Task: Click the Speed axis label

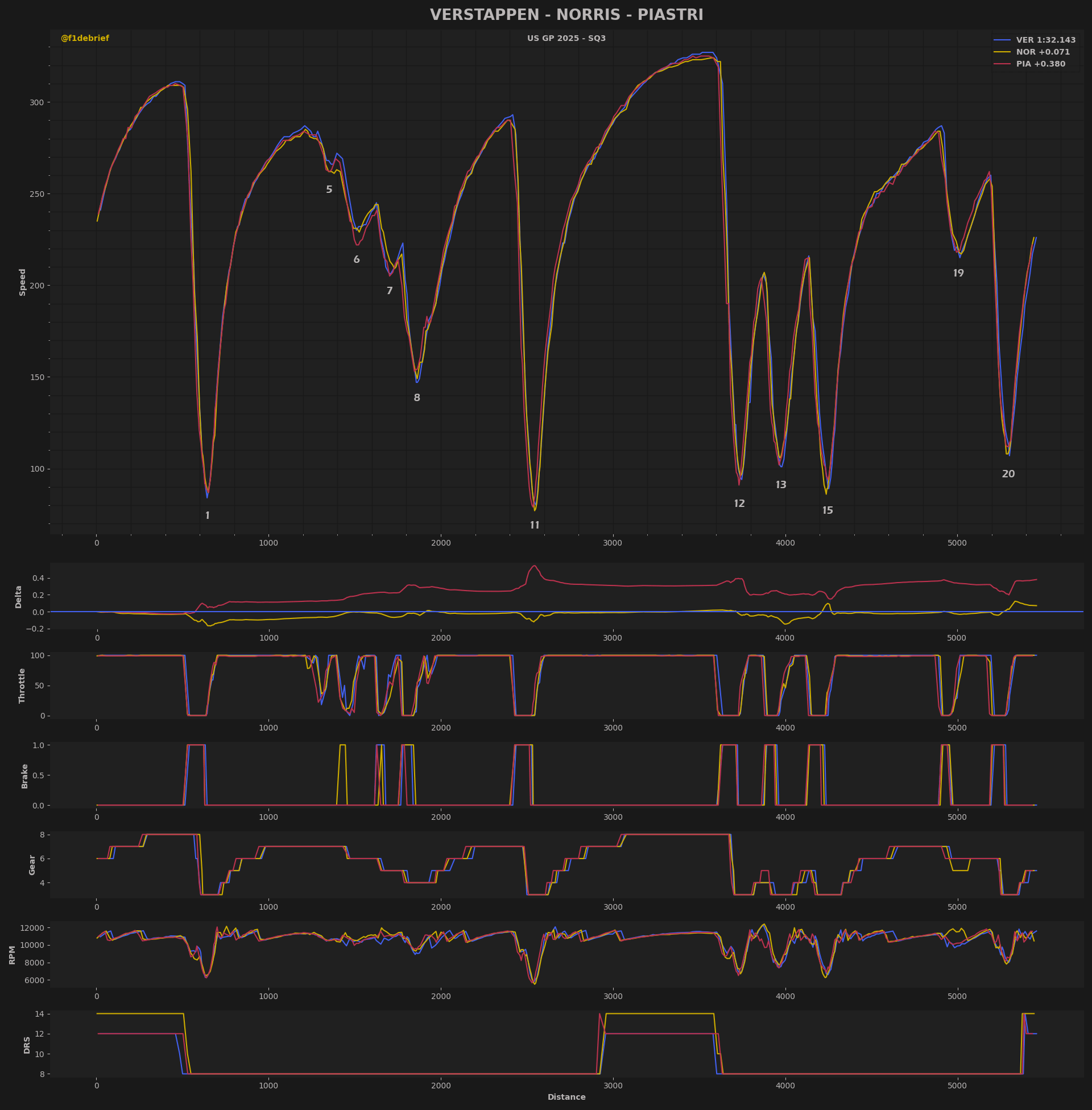Action: tap(23, 282)
